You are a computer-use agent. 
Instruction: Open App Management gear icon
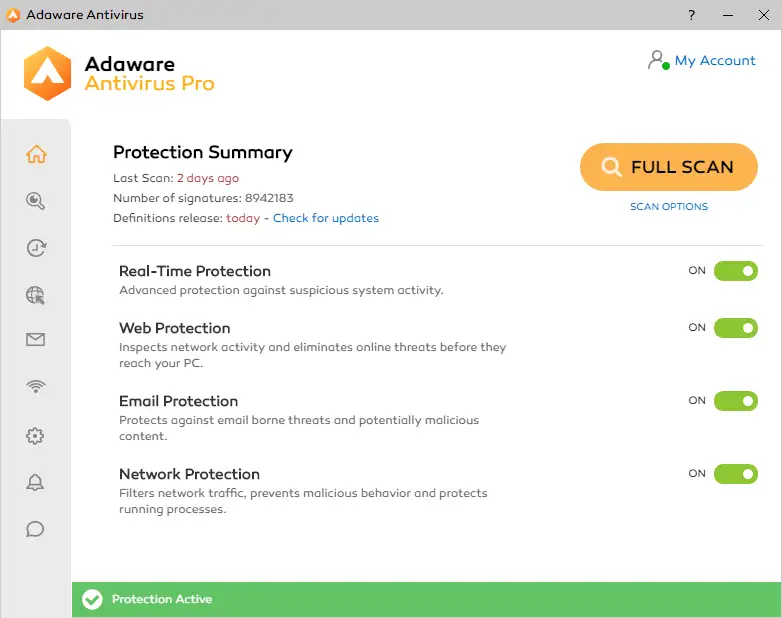[36, 436]
